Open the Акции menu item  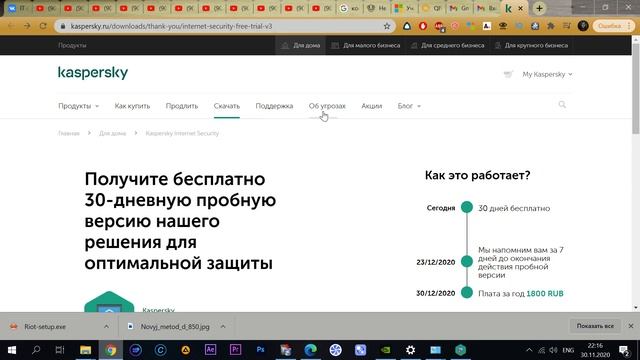point(371,106)
